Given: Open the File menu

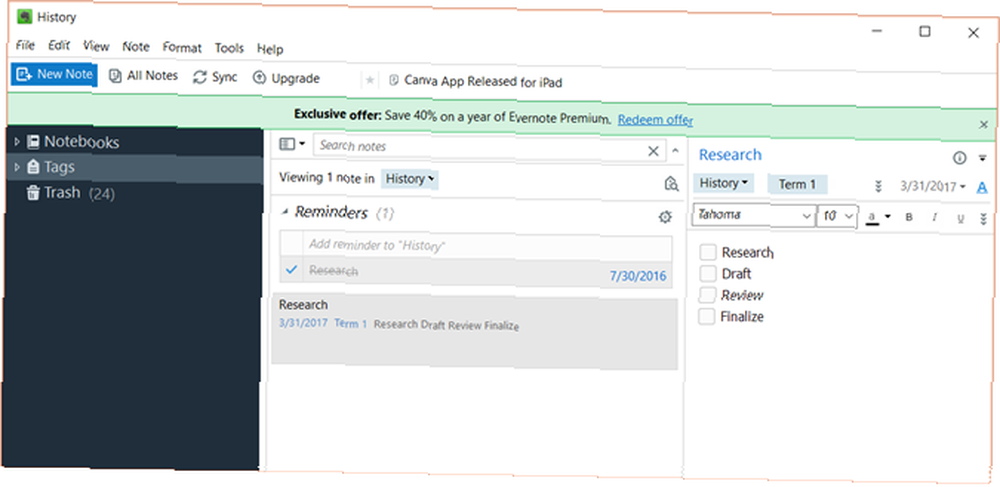Looking at the screenshot, I should point(25,45).
